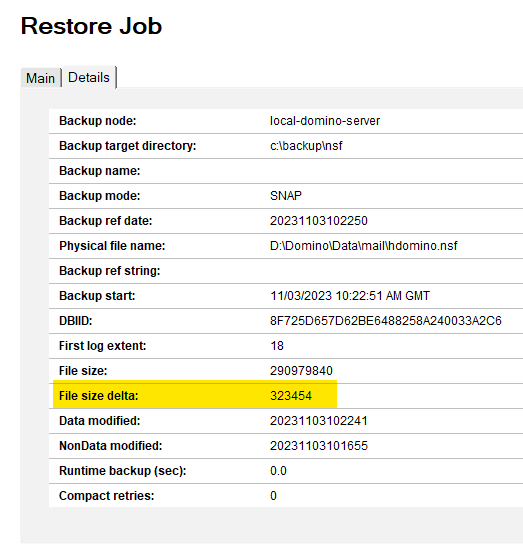Viewport: 523px width, 551px height.
Task: Click the 'Backup node:' label
Action: [x=97, y=121]
